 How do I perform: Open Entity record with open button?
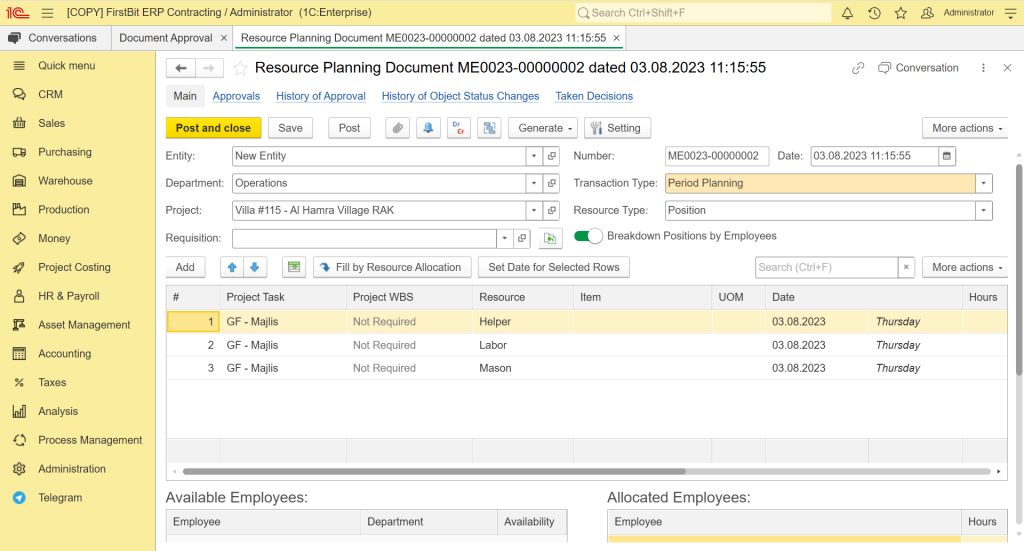coord(552,156)
